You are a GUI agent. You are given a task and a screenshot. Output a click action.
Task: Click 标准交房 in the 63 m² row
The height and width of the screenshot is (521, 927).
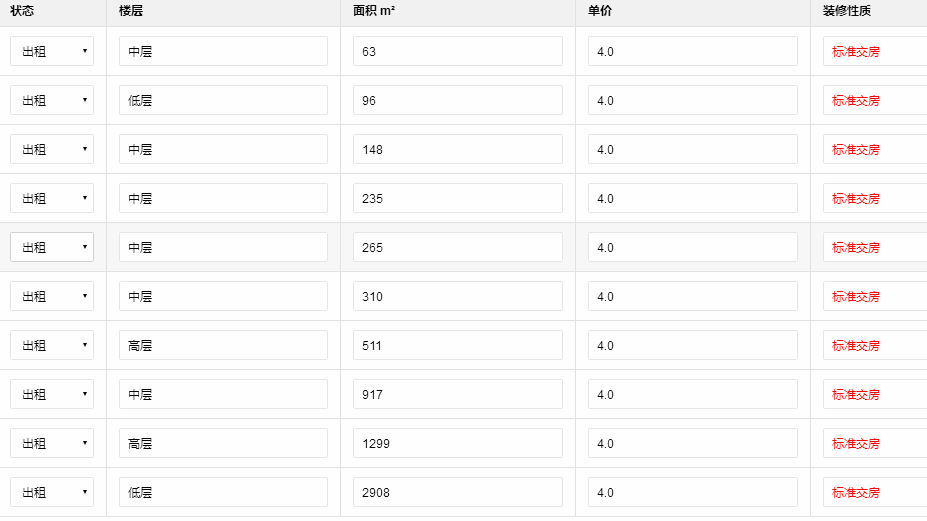(x=856, y=51)
